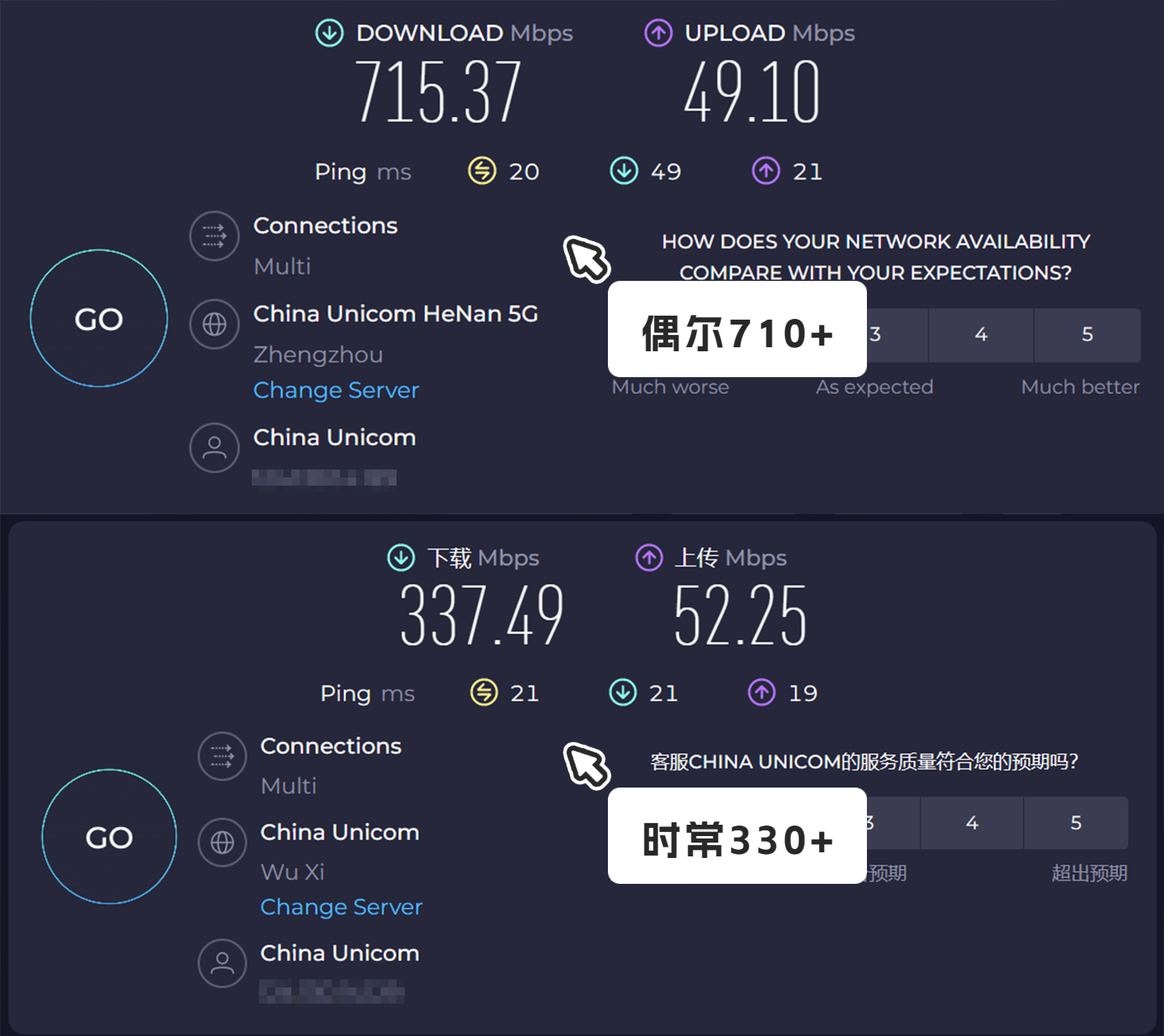Click the 上传 Mbps result label

pyautogui.click(x=731, y=558)
